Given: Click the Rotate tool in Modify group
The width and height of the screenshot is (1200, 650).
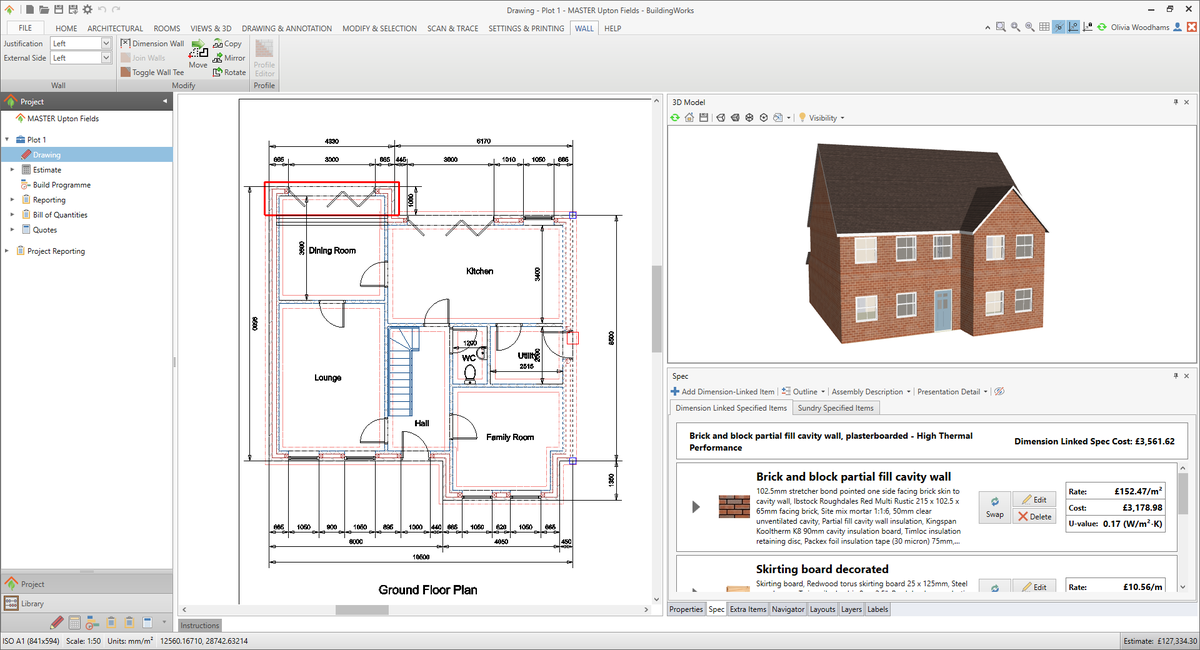Looking at the screenshot, I should coord(229,72).
